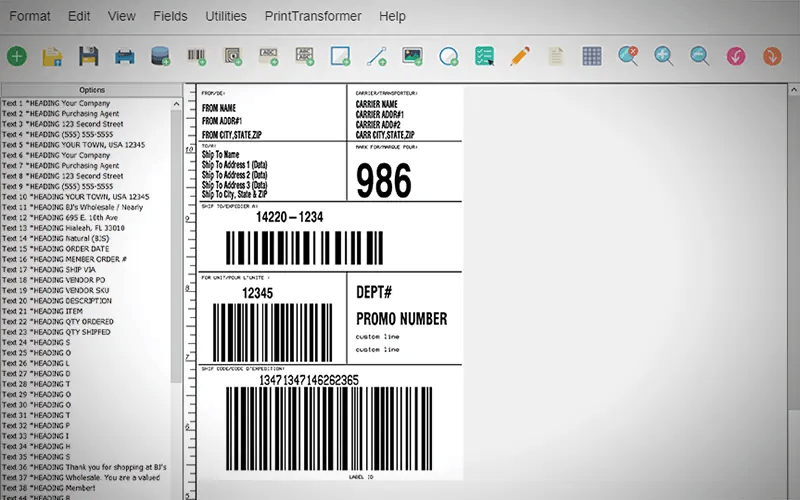Click the orange pencil edit icon

point(520,56)
